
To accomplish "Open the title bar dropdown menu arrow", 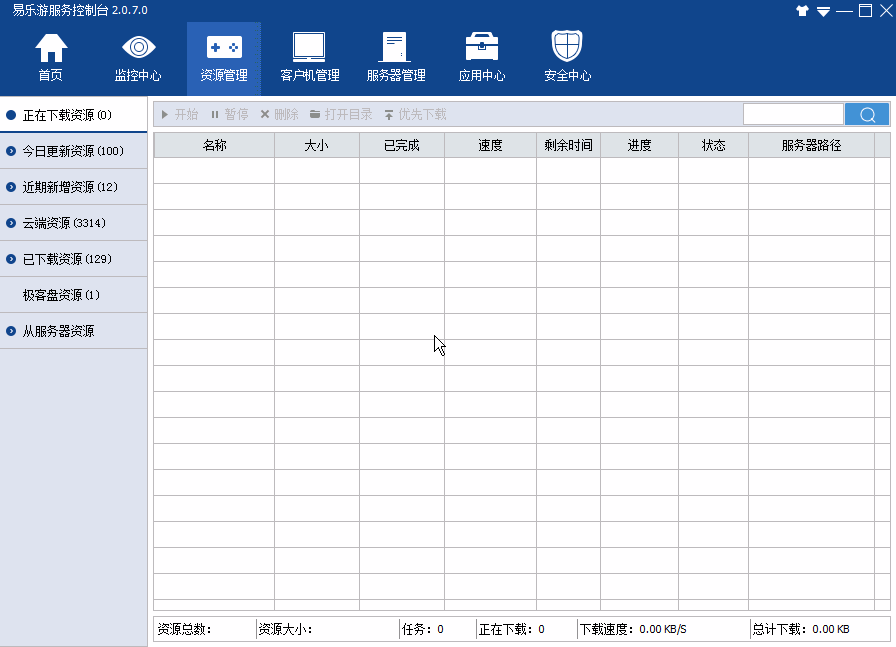I will click(x=823, y=11).
